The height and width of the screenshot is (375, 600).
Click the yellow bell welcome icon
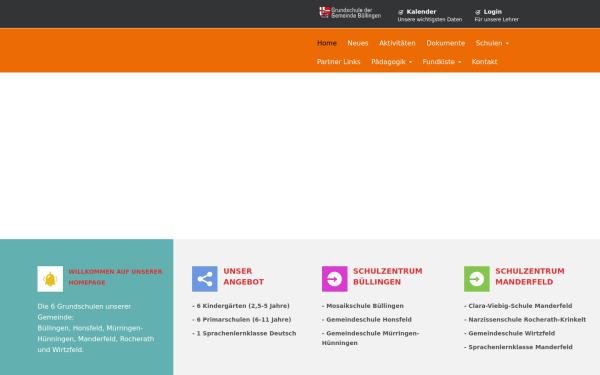pyautogui.click(x=50, y=279)
